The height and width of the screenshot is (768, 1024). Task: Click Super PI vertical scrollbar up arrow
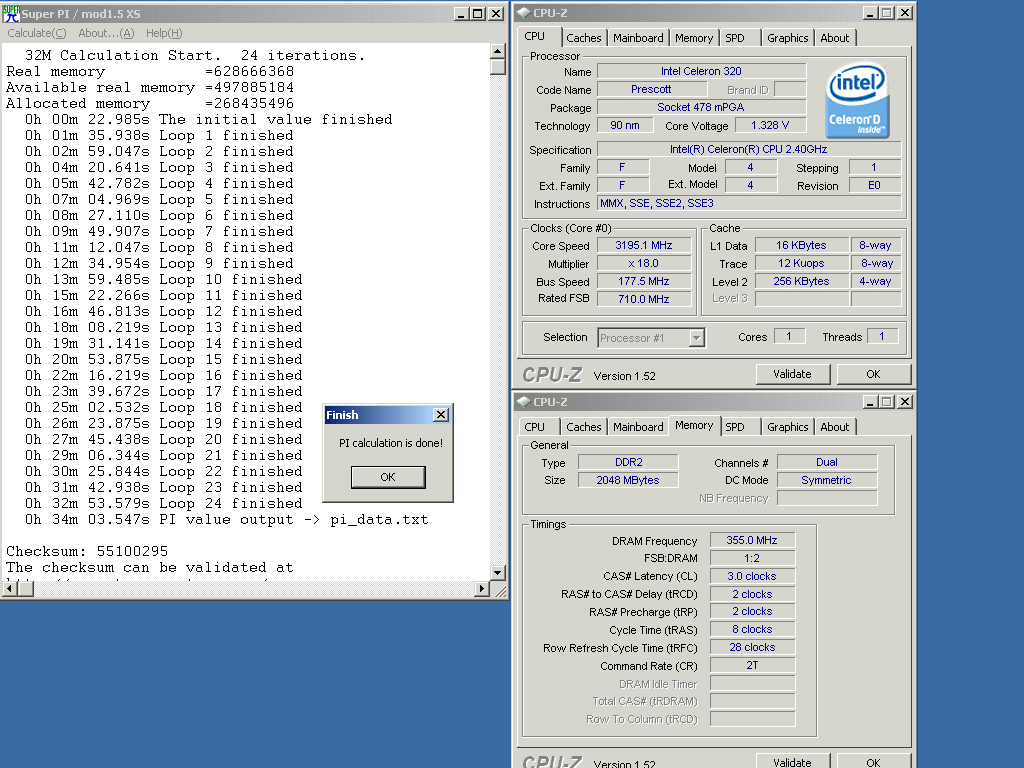pyautogui.click(x=498, y=51)
